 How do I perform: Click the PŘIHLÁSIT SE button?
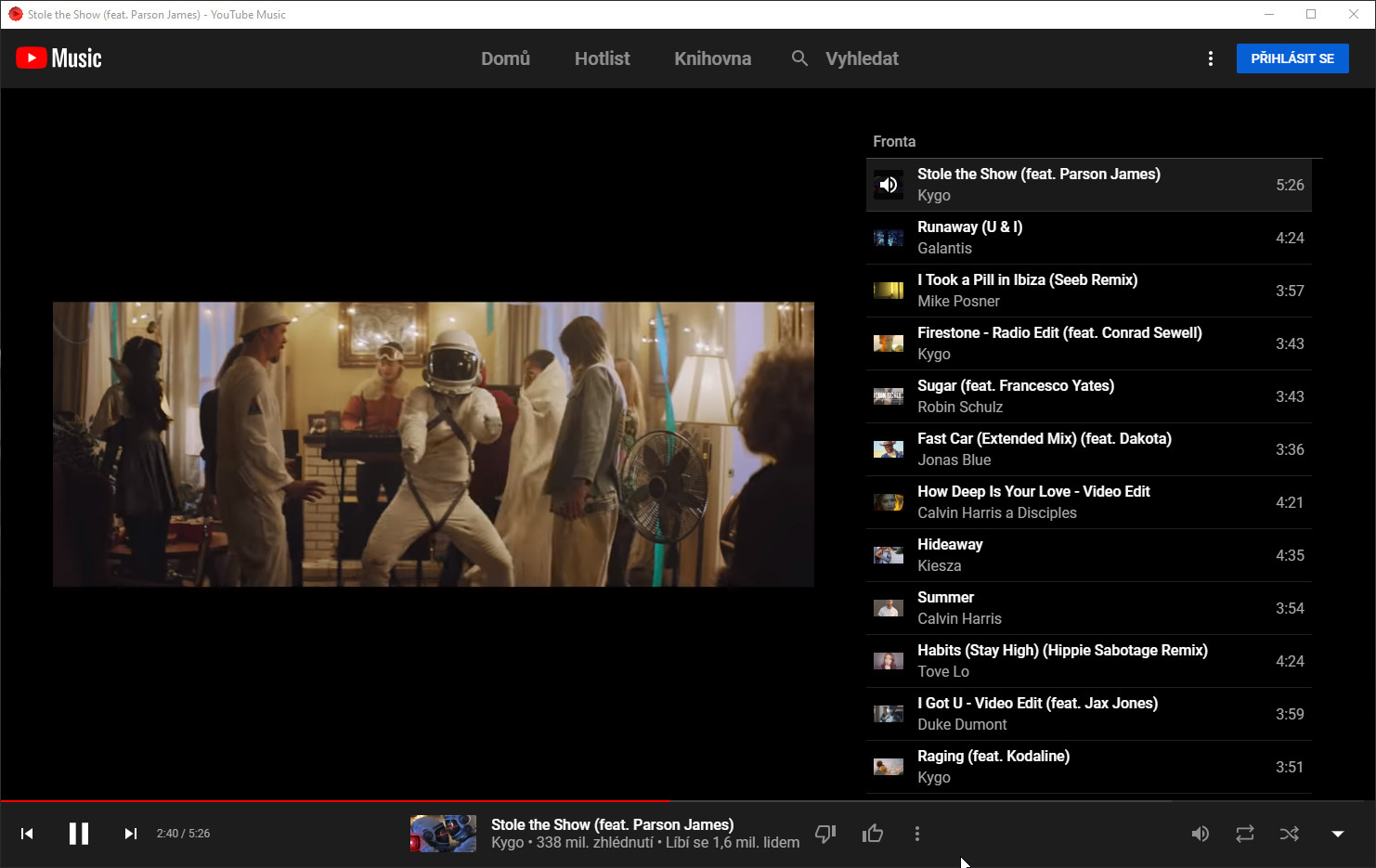1292,58
